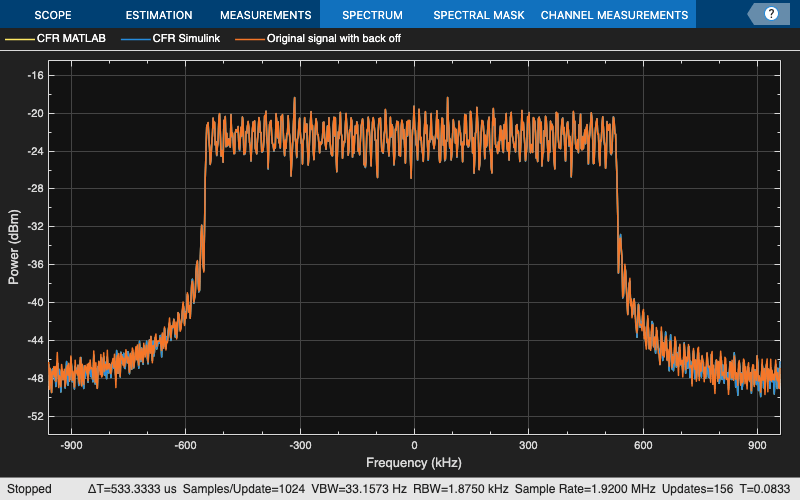Click the 300 x-axis tick label

pos(528,445)
